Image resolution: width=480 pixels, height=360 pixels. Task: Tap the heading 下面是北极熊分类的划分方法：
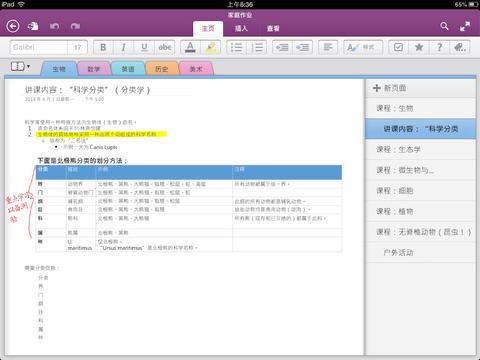pos(82,160)
